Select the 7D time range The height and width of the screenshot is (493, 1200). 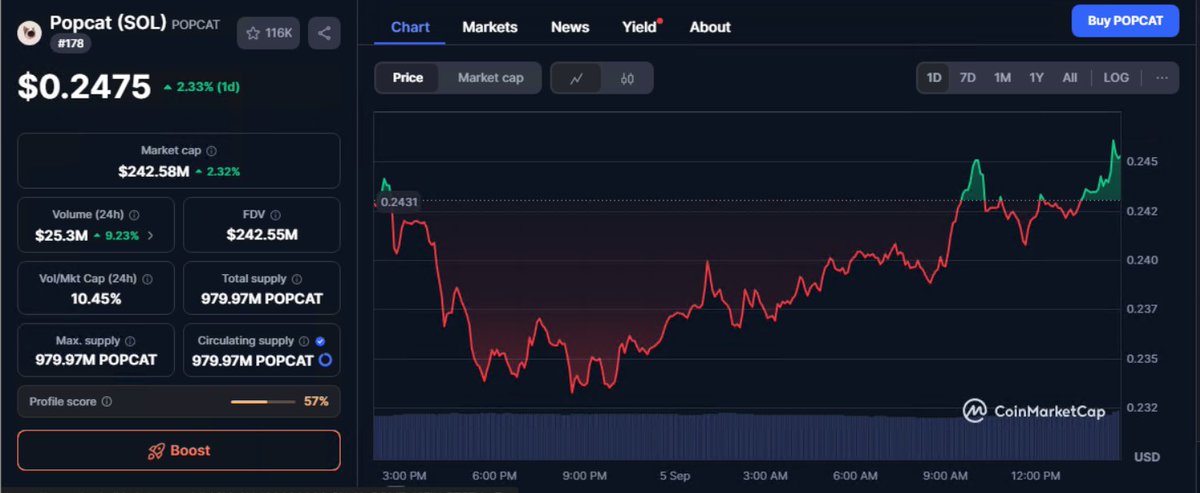point(968,78)
